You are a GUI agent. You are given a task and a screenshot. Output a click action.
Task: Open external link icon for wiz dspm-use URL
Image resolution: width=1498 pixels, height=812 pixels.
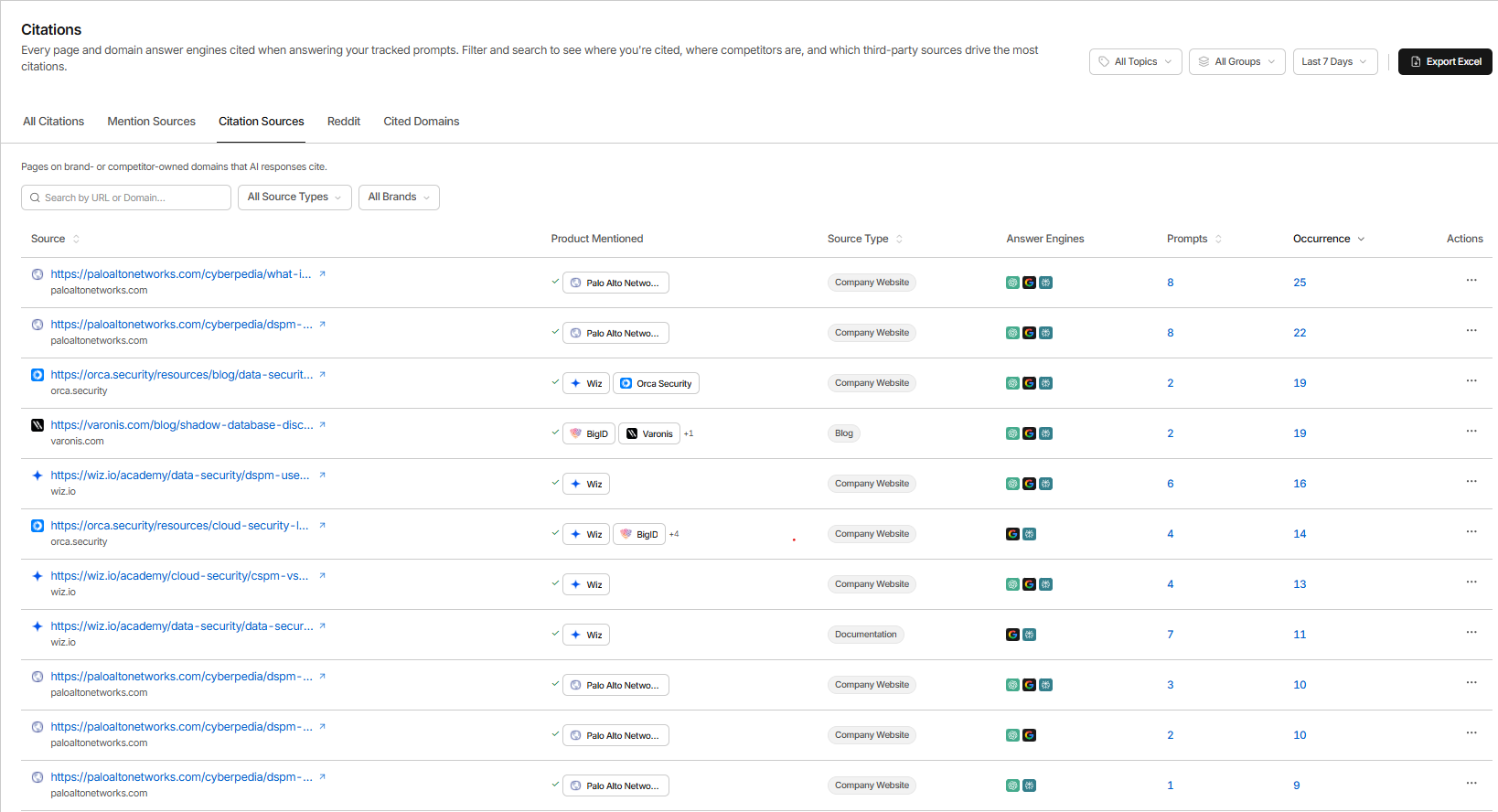pyautogui.click(x=322, y=475)
